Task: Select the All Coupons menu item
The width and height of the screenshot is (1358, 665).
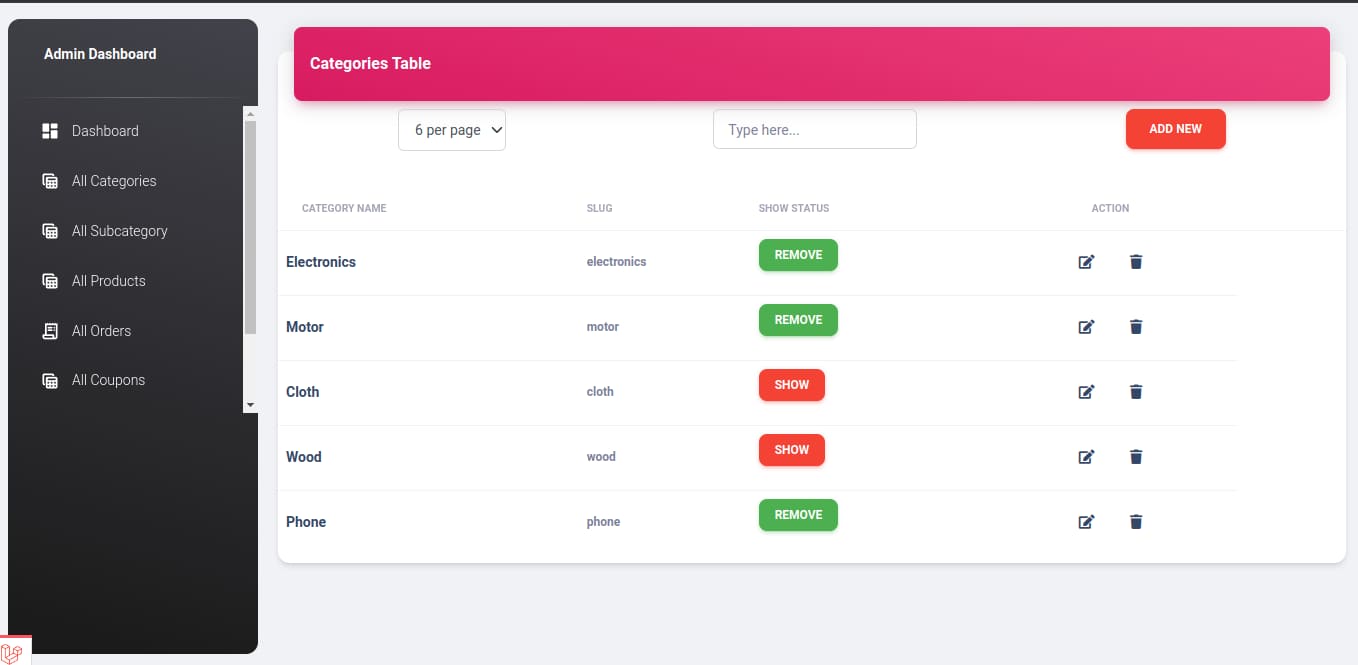Action: point(107,380)
